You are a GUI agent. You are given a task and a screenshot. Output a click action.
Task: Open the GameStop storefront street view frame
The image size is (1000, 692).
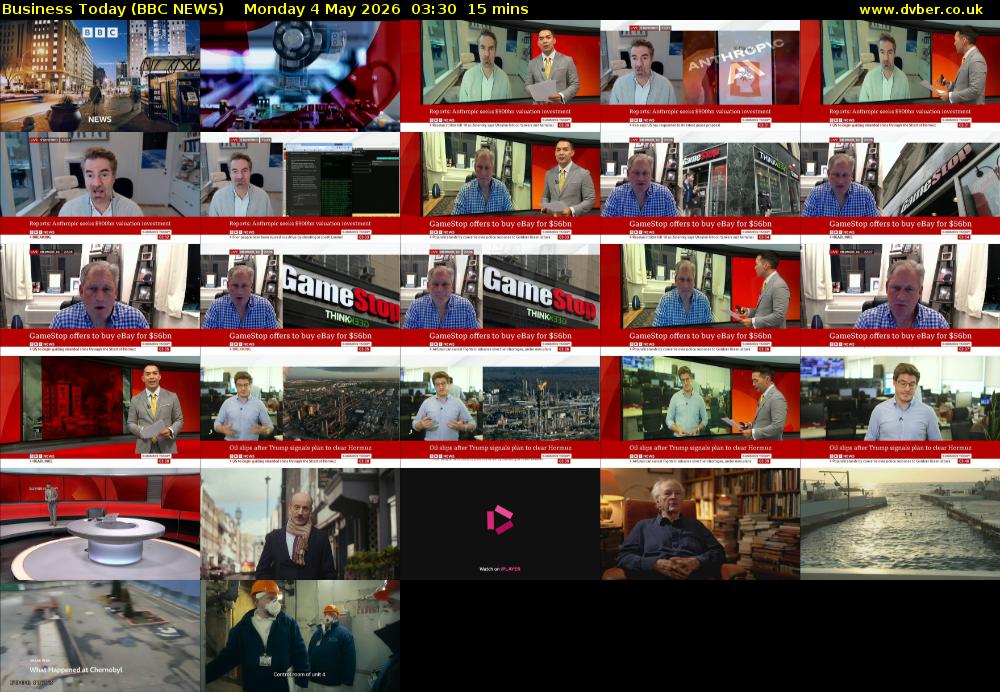click(700, 188)
